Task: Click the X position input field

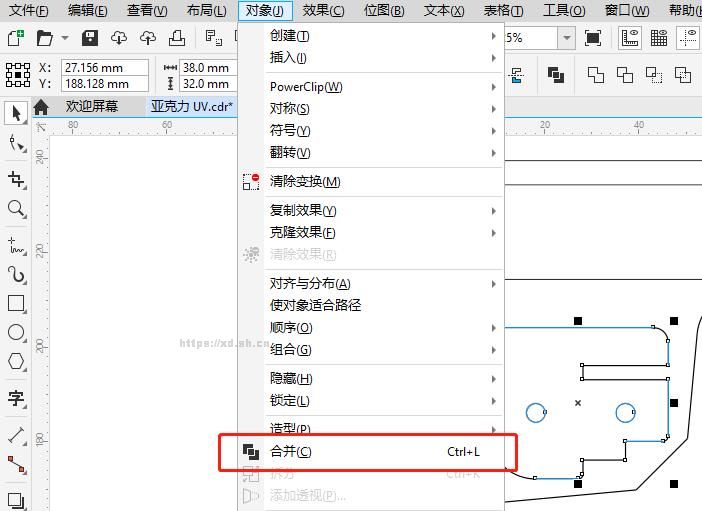Action: coord(104,68)
